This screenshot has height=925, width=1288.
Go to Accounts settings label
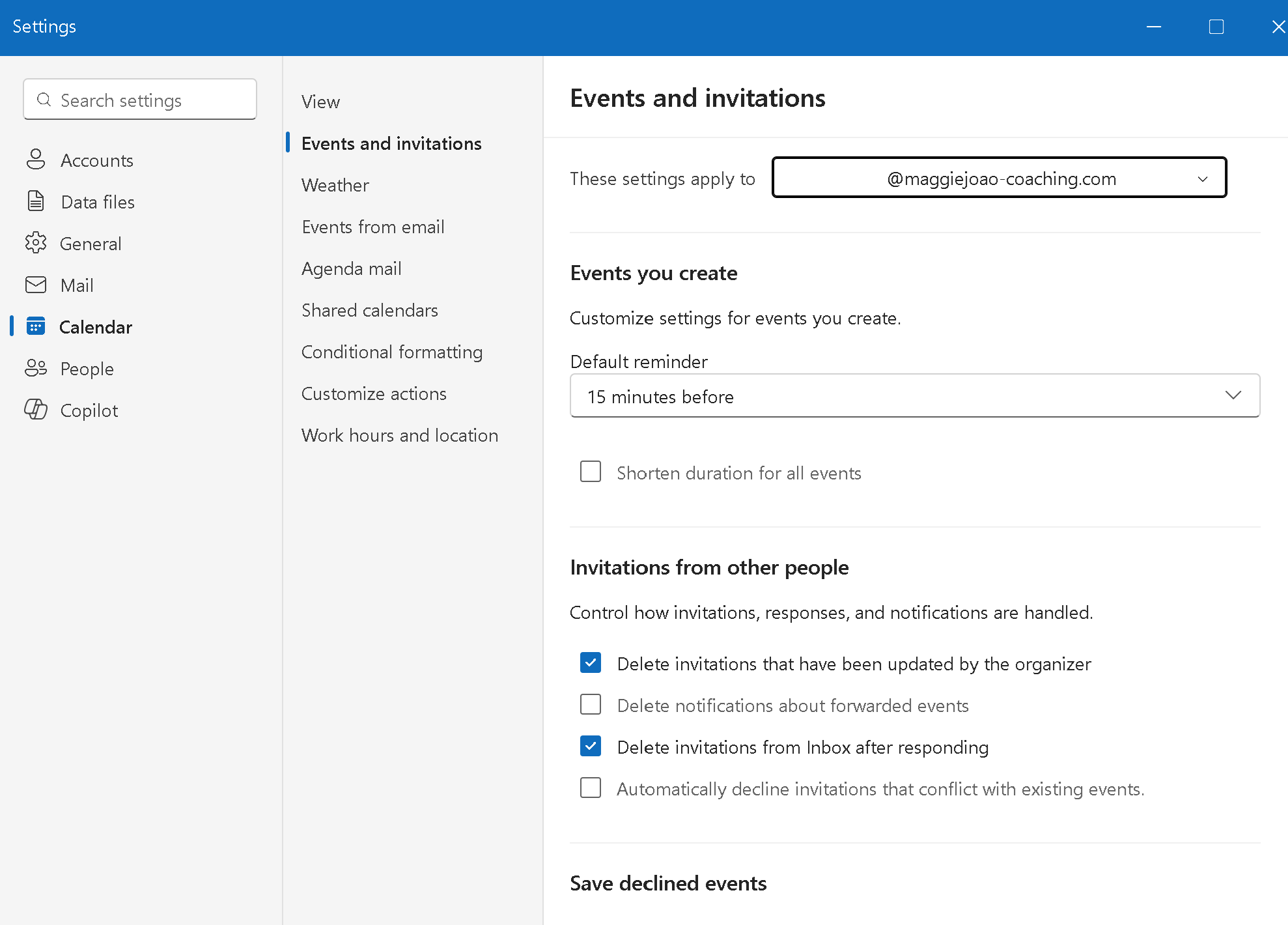point(97,160)
